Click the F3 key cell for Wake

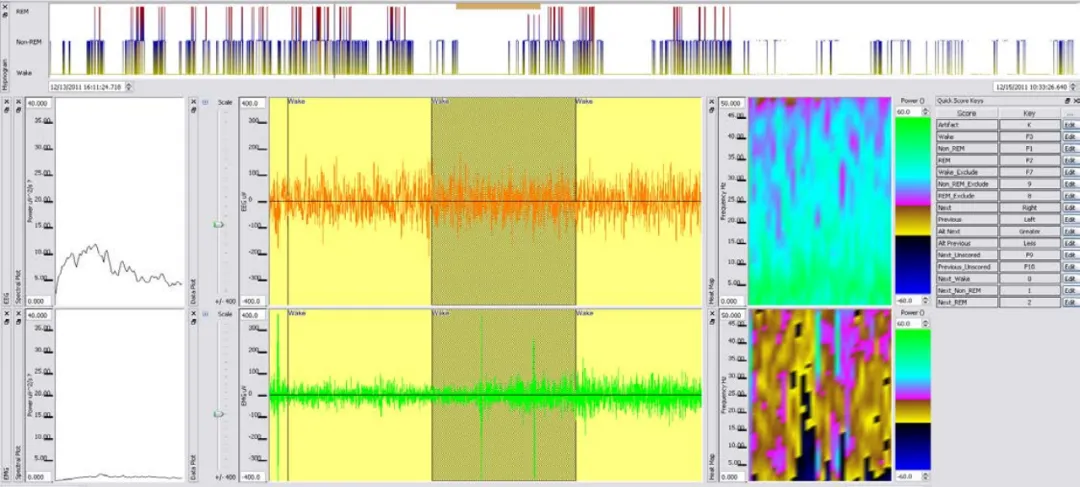[1030, 136]
